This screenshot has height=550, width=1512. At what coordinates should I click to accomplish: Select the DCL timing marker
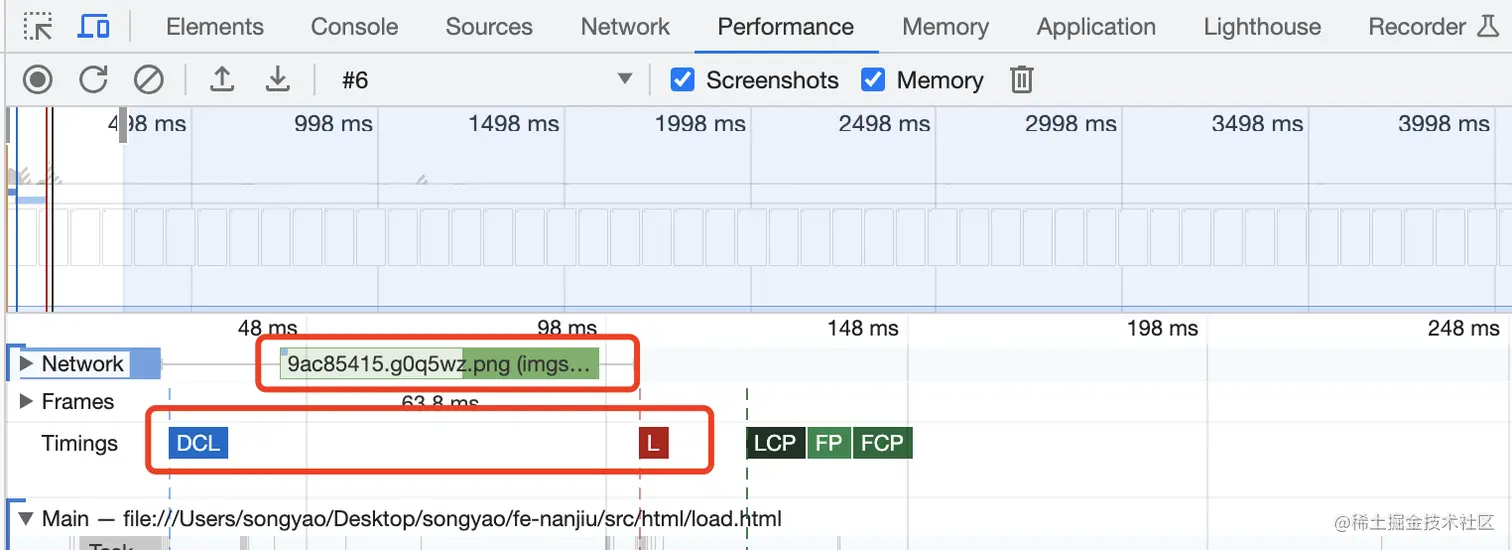[198, 443]
